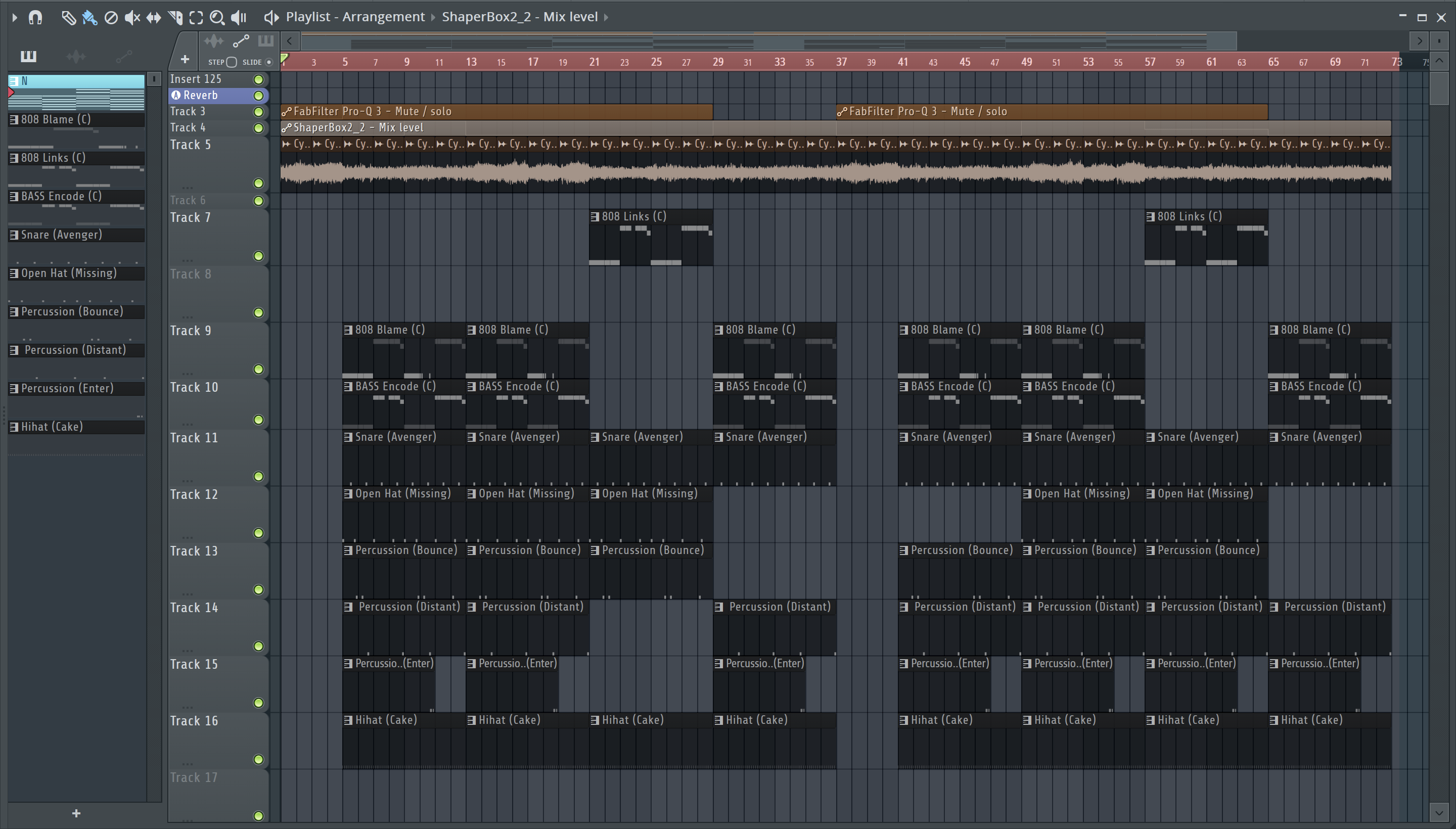Select the Mute tool
This screenshot has width=1456, height=829.
[132, 18]
